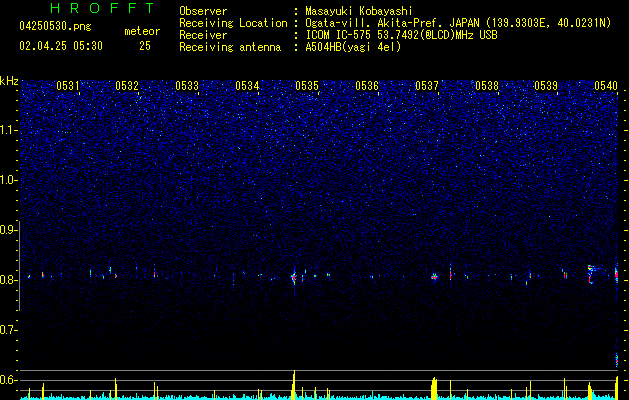Click the 0534 time marker
The image size is (629, 400).
tap(247, 86)
